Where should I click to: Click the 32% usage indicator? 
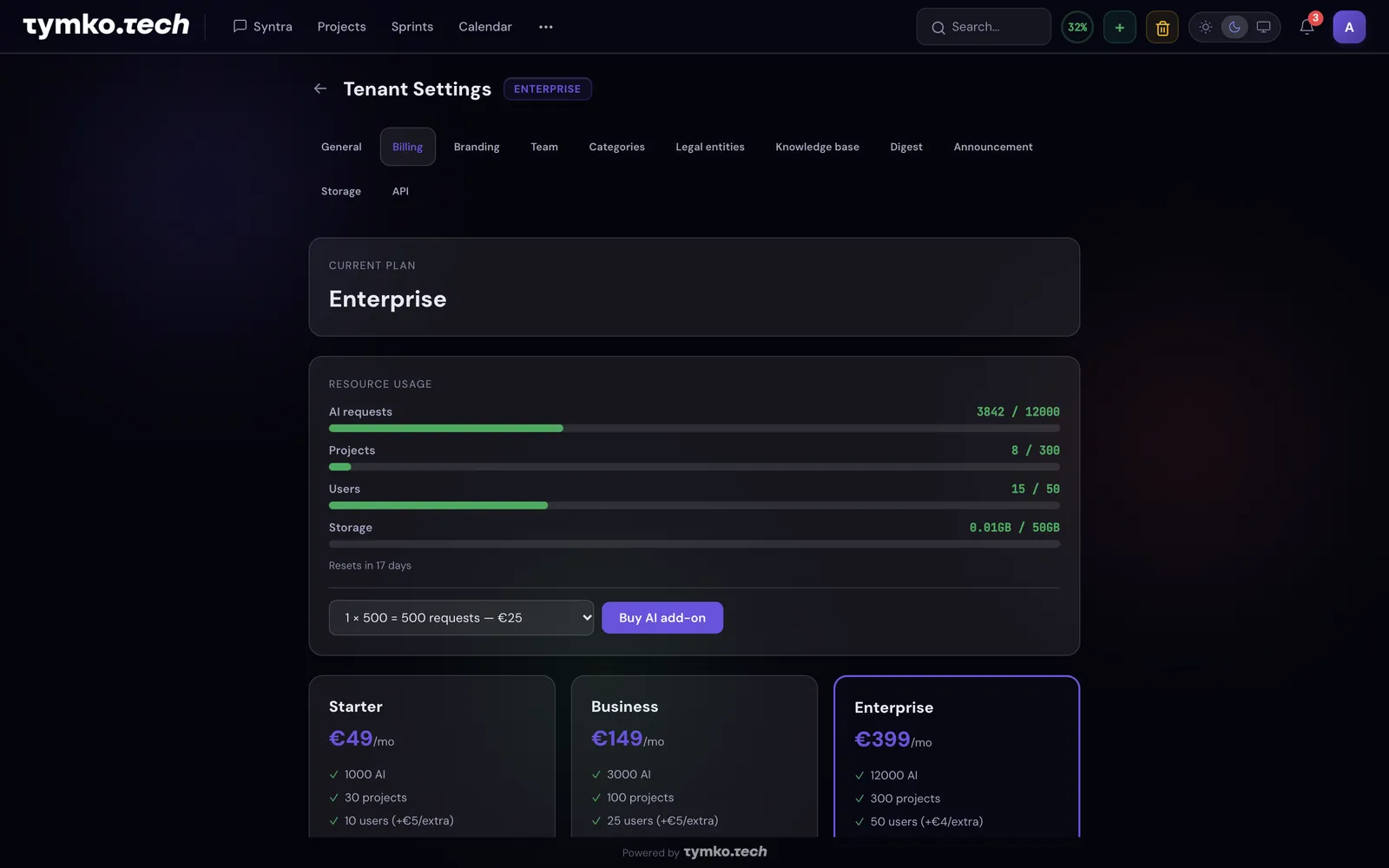[1077, 27]
